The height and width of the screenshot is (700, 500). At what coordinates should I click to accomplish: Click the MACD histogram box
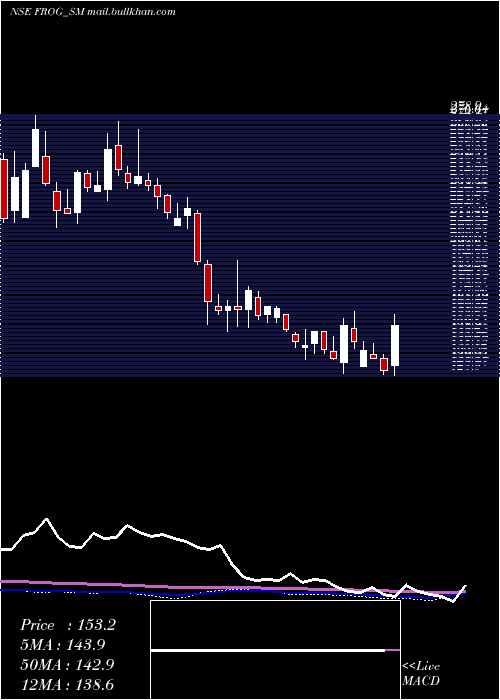(275, 650)
